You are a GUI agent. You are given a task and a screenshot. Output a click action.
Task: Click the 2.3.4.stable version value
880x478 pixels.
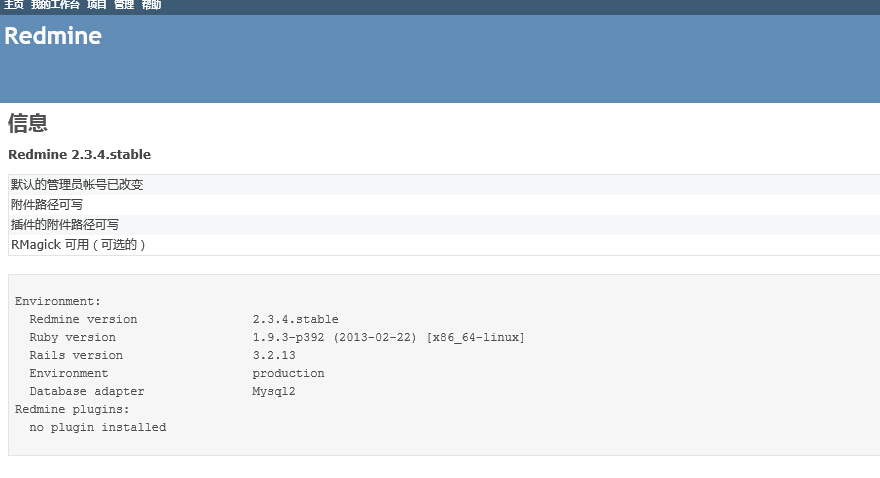pos(295,319)
